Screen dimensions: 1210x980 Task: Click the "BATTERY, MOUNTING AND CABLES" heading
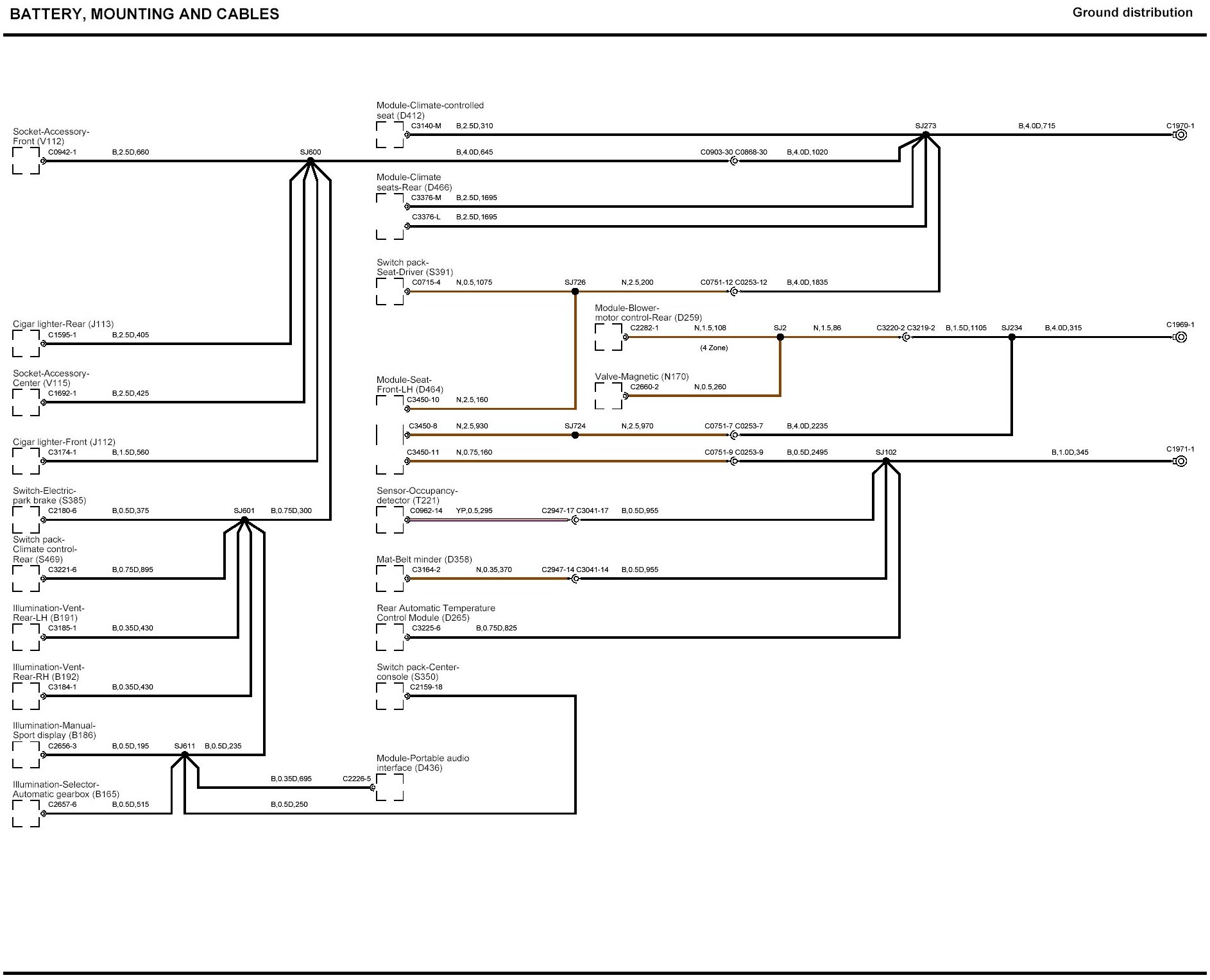click(x=144, y=14)
